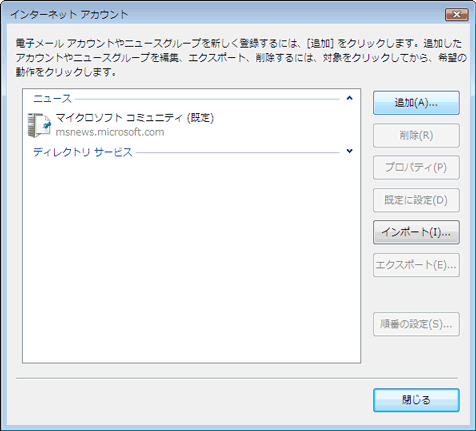The image size is (476, 431).
Task: Click the ニュース group header label
Action: (x=52, y=99)
